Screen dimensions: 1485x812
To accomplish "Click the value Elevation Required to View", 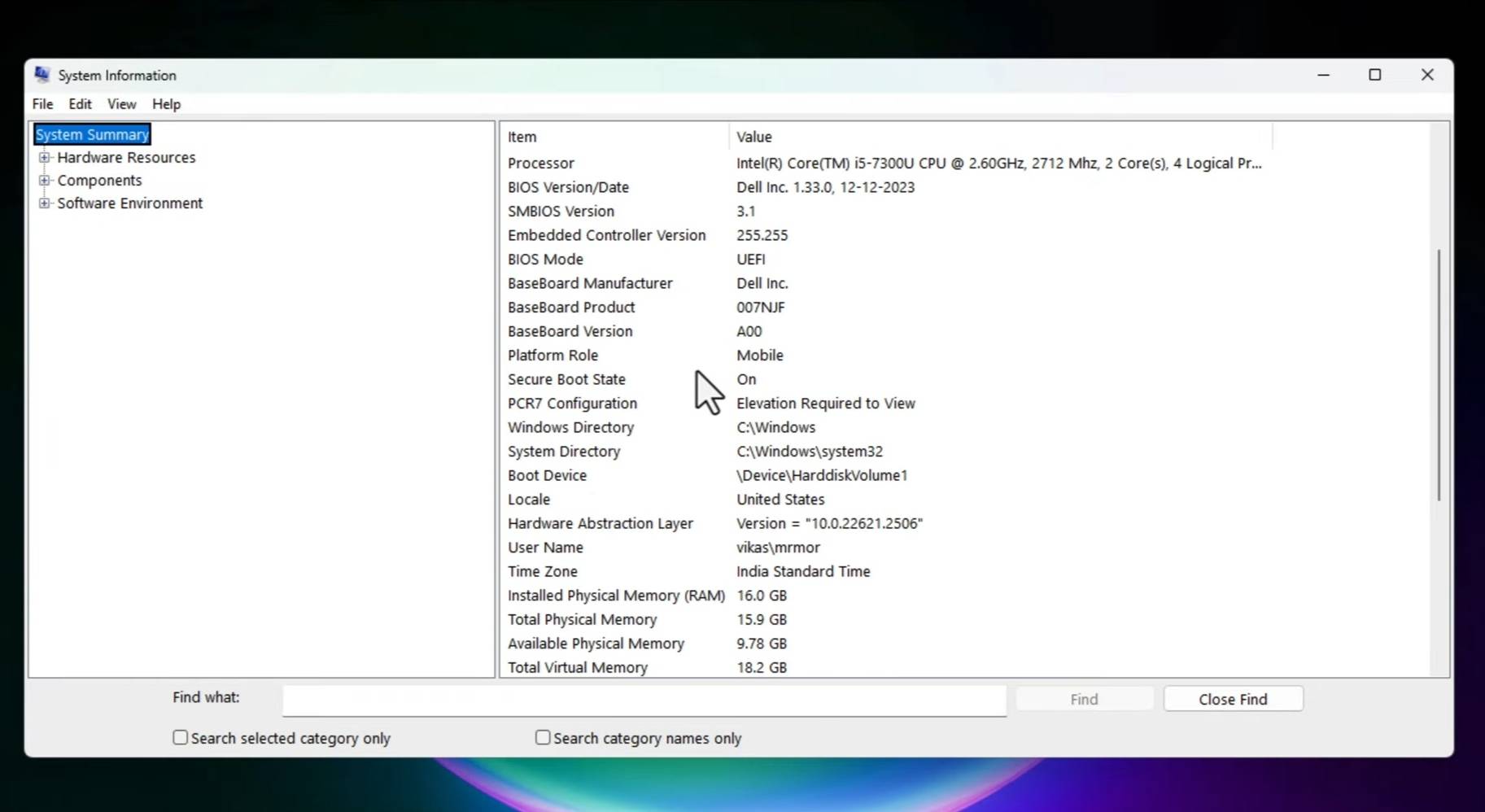I will (826, 404).
